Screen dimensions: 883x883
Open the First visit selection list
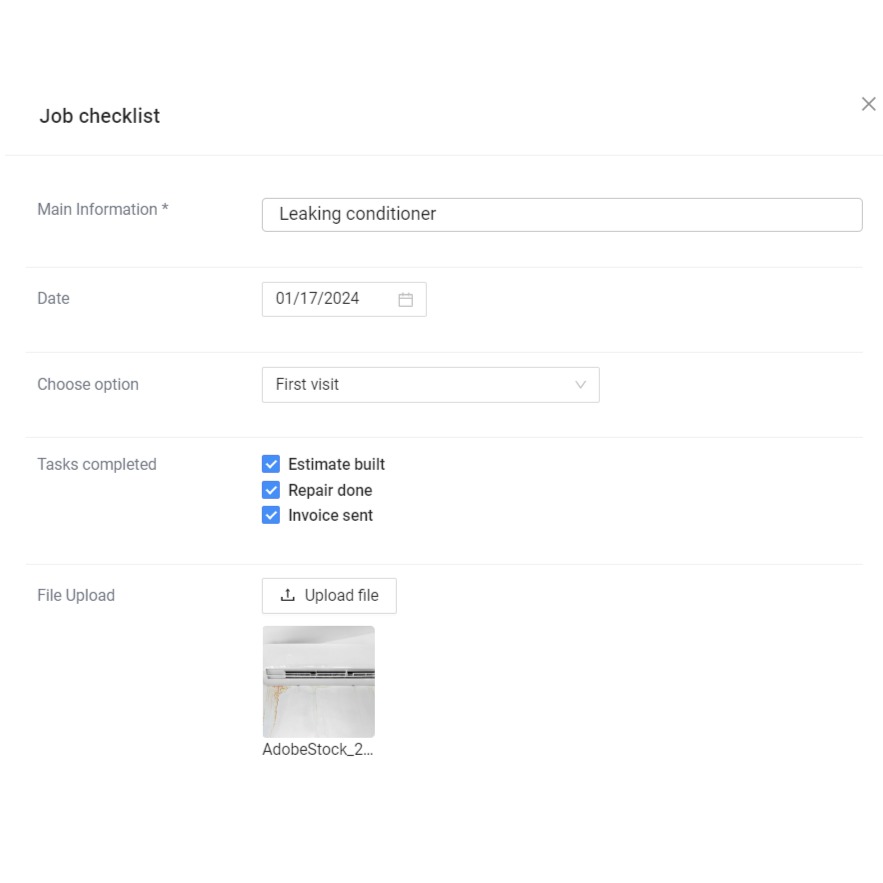click(430, 384)
